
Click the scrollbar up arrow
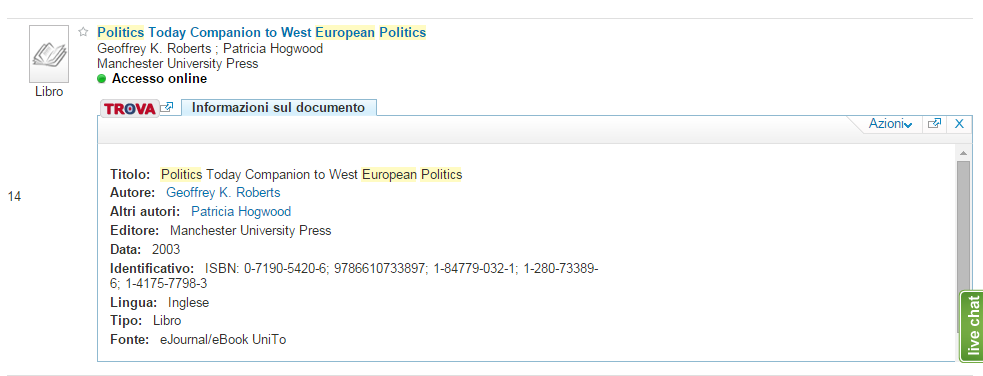[x=963, y=153]
